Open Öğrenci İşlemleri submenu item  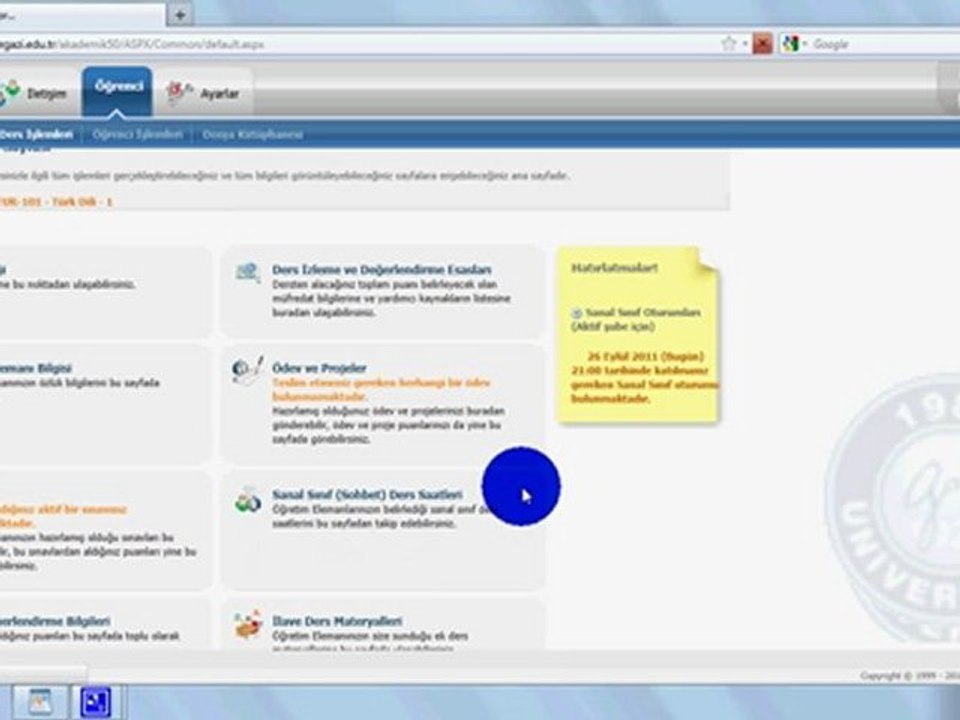click(x=138, y=134)
